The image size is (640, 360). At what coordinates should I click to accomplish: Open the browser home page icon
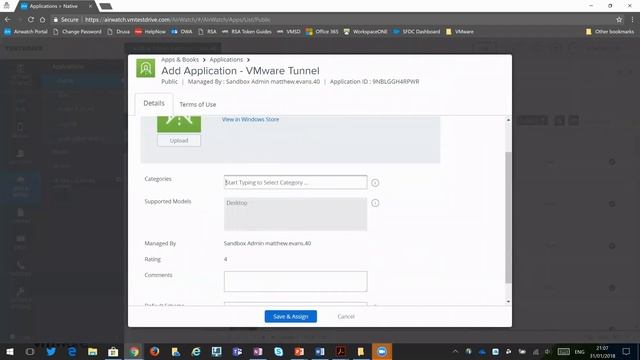pyautogui.click(x=42, y=20)
